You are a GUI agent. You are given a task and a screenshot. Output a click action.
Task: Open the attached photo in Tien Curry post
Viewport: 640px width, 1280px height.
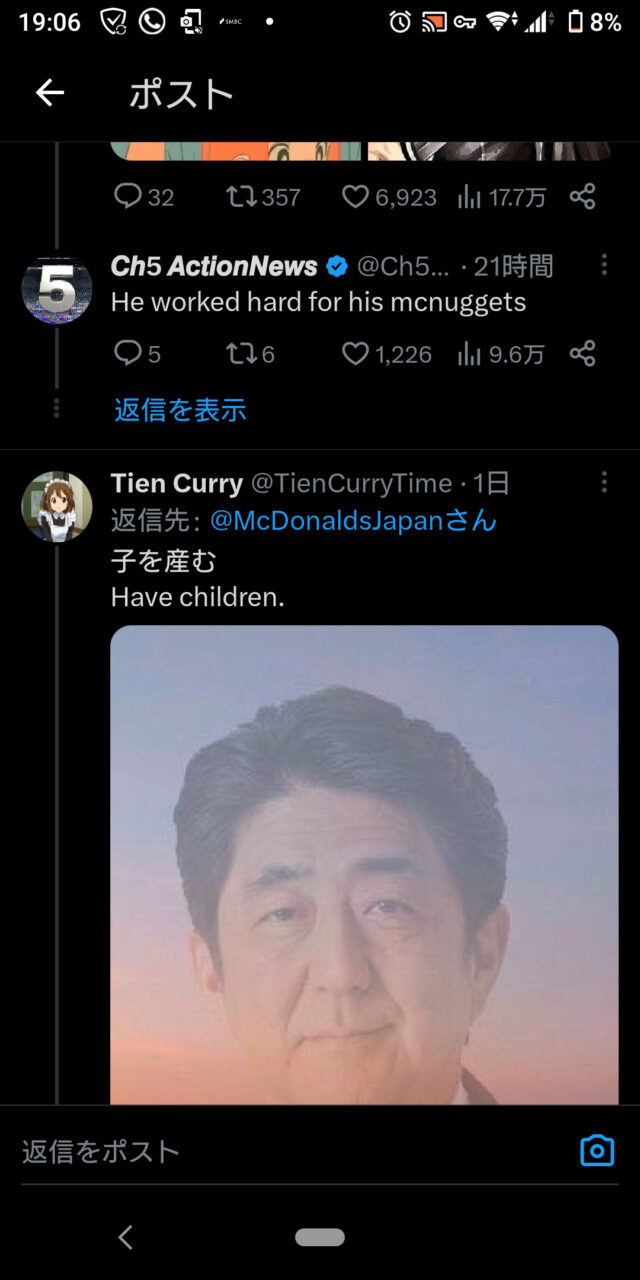pos(364,865)
